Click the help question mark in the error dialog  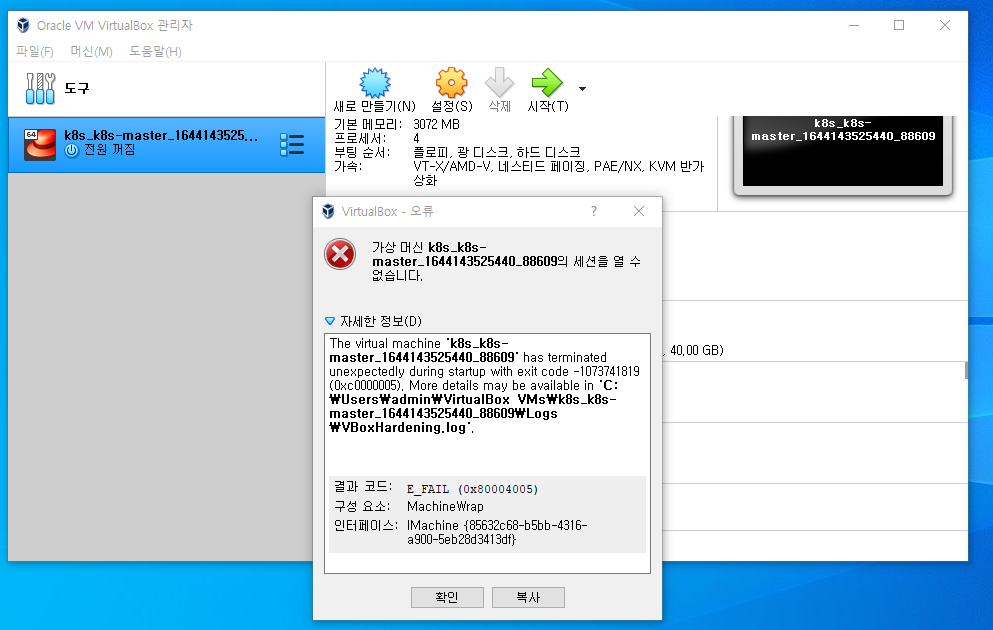tap(593, 211)
